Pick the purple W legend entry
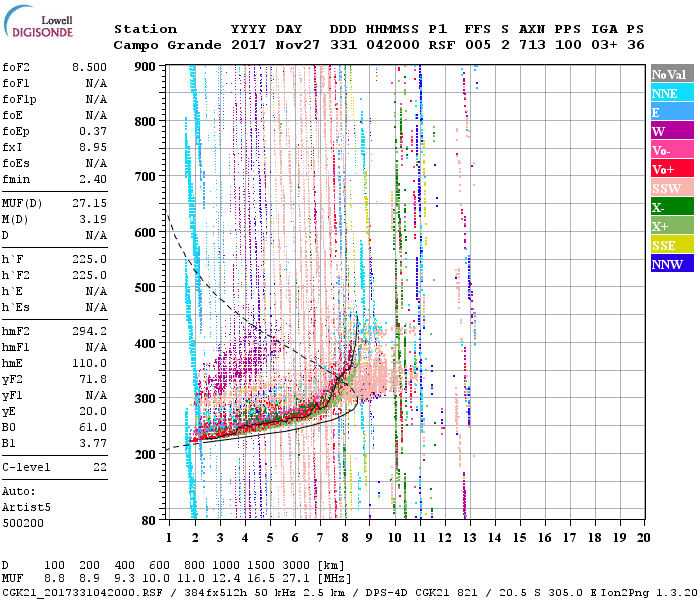Screen dimensions: 700x600 click(x=671, y=131)
